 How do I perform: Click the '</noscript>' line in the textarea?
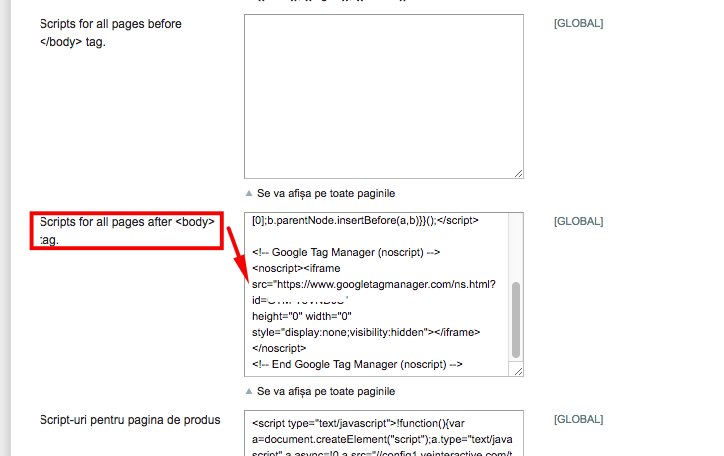click(279, 348)
